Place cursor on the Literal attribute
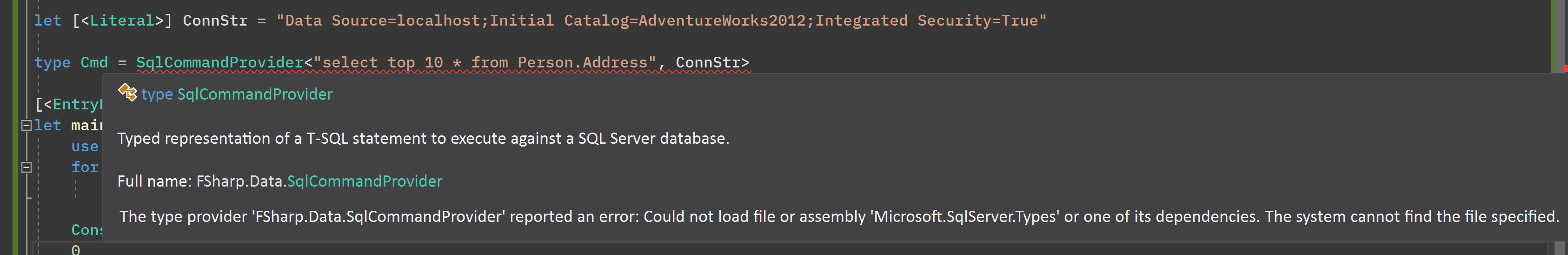This screenshot has height=255, width=1568. coord(122,20)
